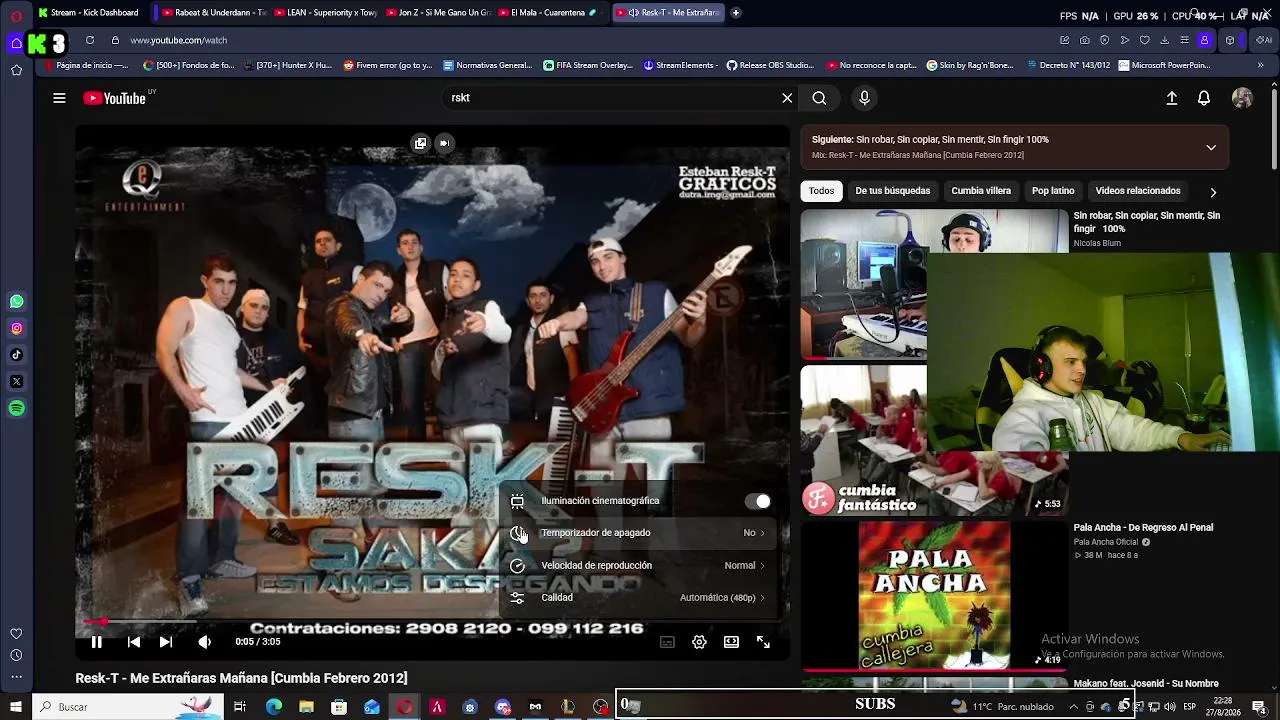Switch to the Jon Z - Si Me Gano tab
This screenshot has width=1280, height=720.
click(437, 13)
